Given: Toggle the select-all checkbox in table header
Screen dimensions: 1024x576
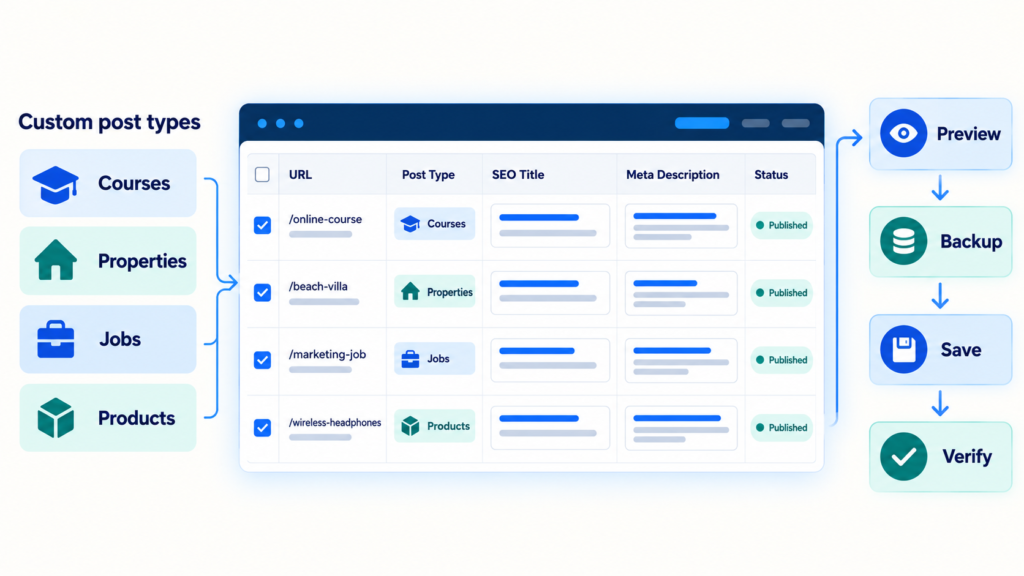Looking at the screenshot, I should [x=262, y=174].
